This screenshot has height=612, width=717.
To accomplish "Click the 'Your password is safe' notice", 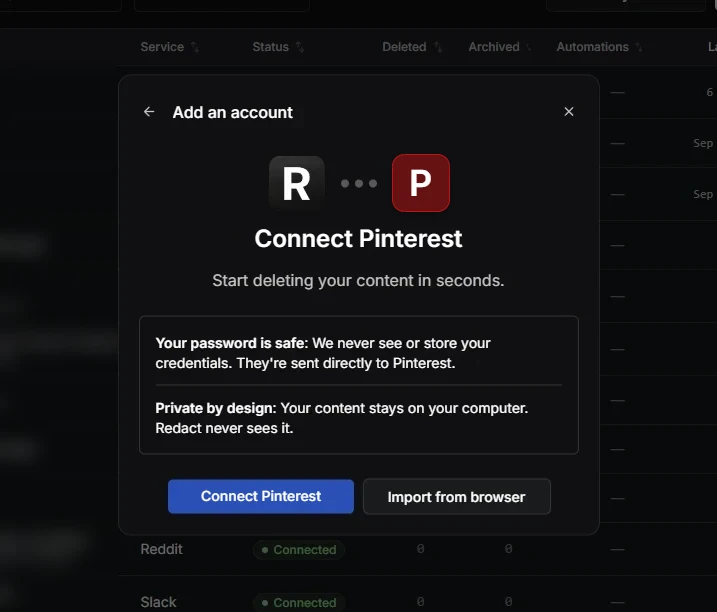I will point(323,353).
